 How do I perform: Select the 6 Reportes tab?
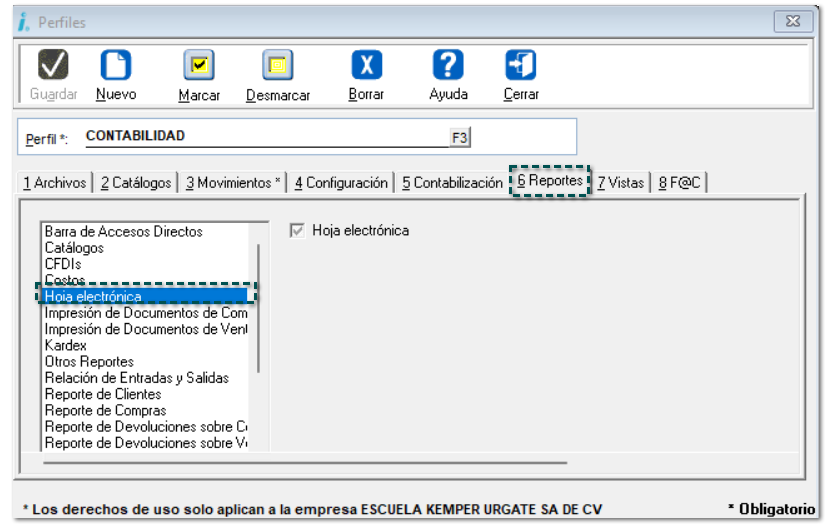tap(550, 181)
